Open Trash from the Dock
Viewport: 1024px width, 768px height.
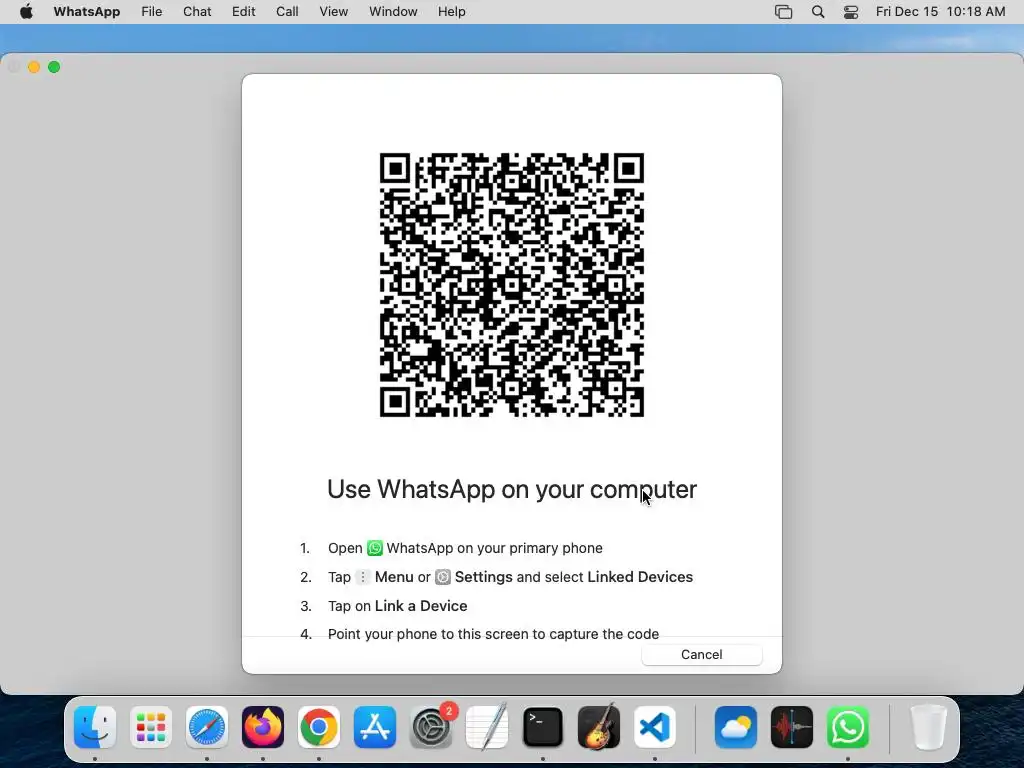pyautogui.click(x=928, y=727)
